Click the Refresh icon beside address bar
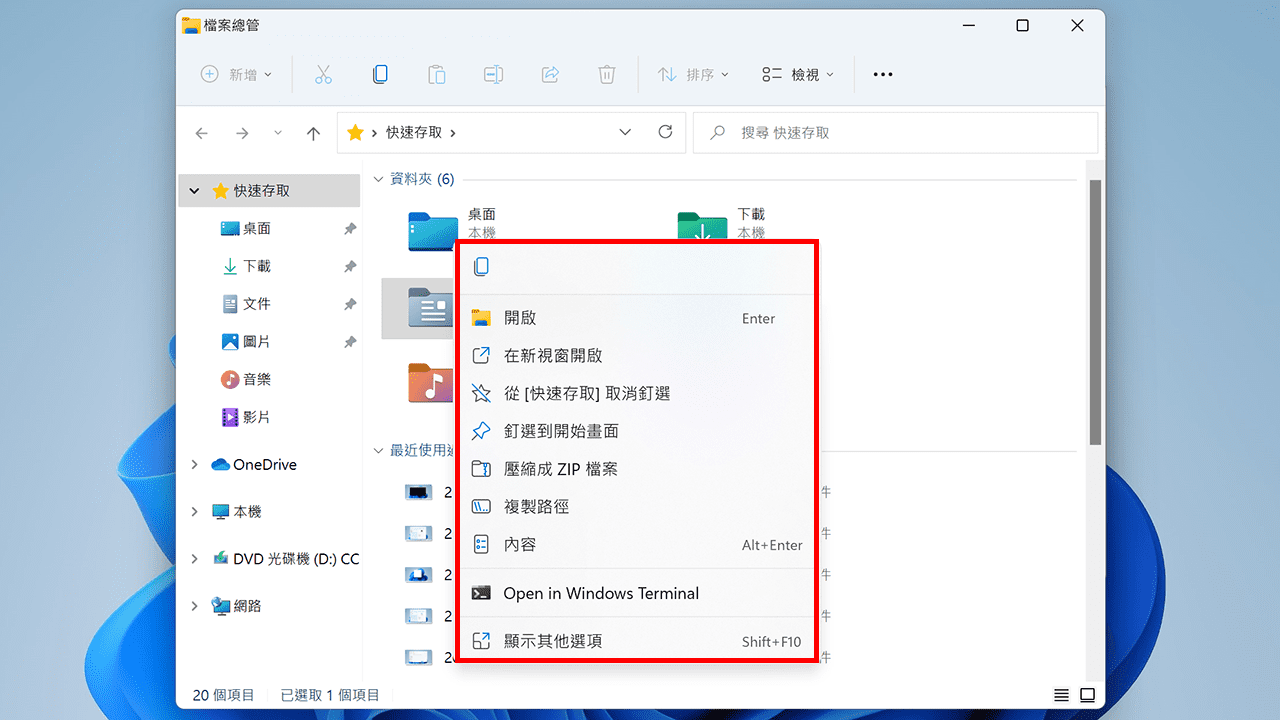The image size is (1280, 720). tap(665, 132)
